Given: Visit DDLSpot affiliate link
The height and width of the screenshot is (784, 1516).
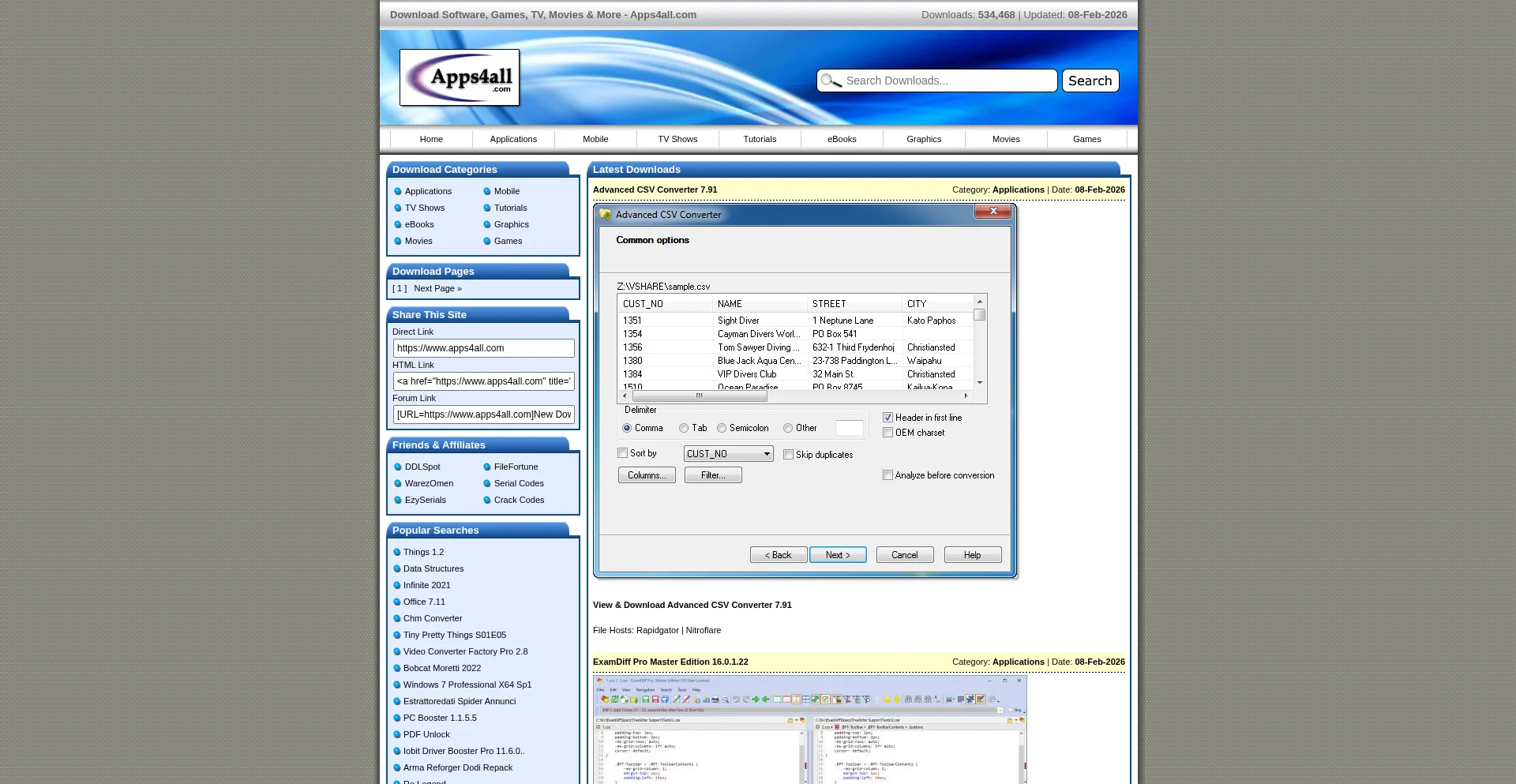Looking at the screenshot, I should [x=422, y=467].
